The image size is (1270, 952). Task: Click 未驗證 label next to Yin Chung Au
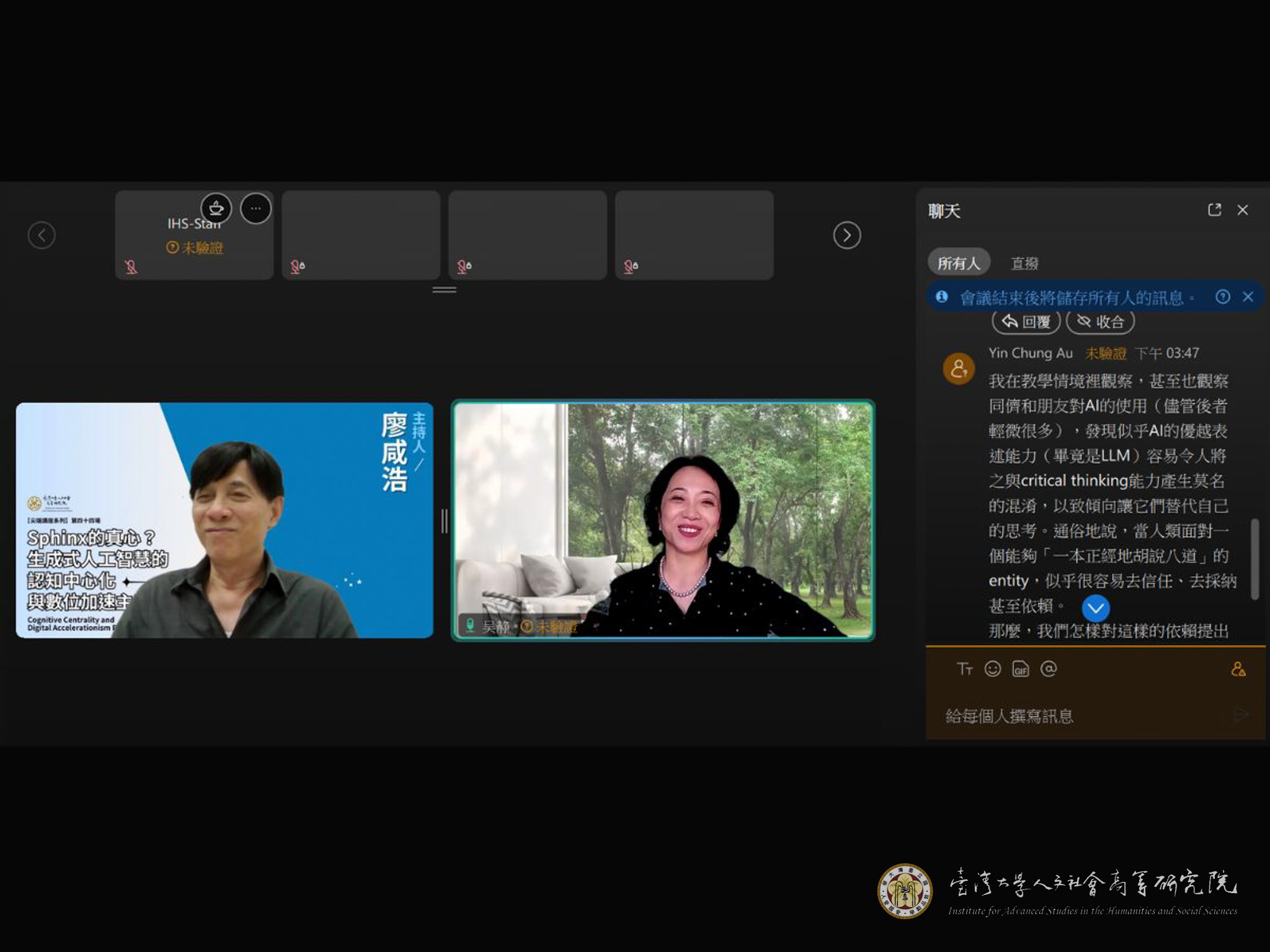coord(1105,354)
